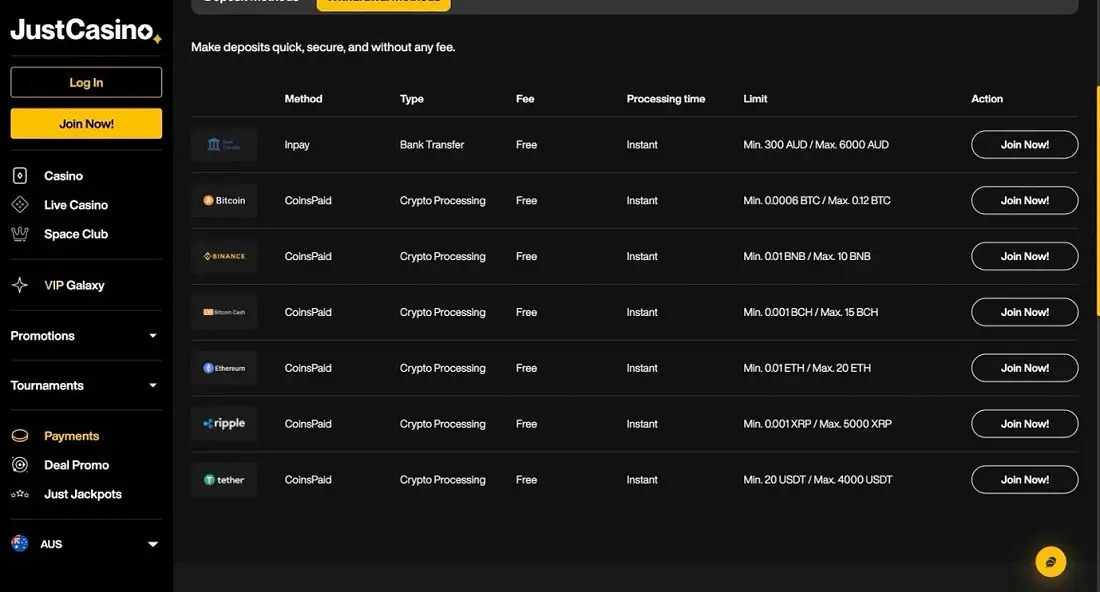Click the Limit column header
The image size is (1100, 592).
(755, 99)
